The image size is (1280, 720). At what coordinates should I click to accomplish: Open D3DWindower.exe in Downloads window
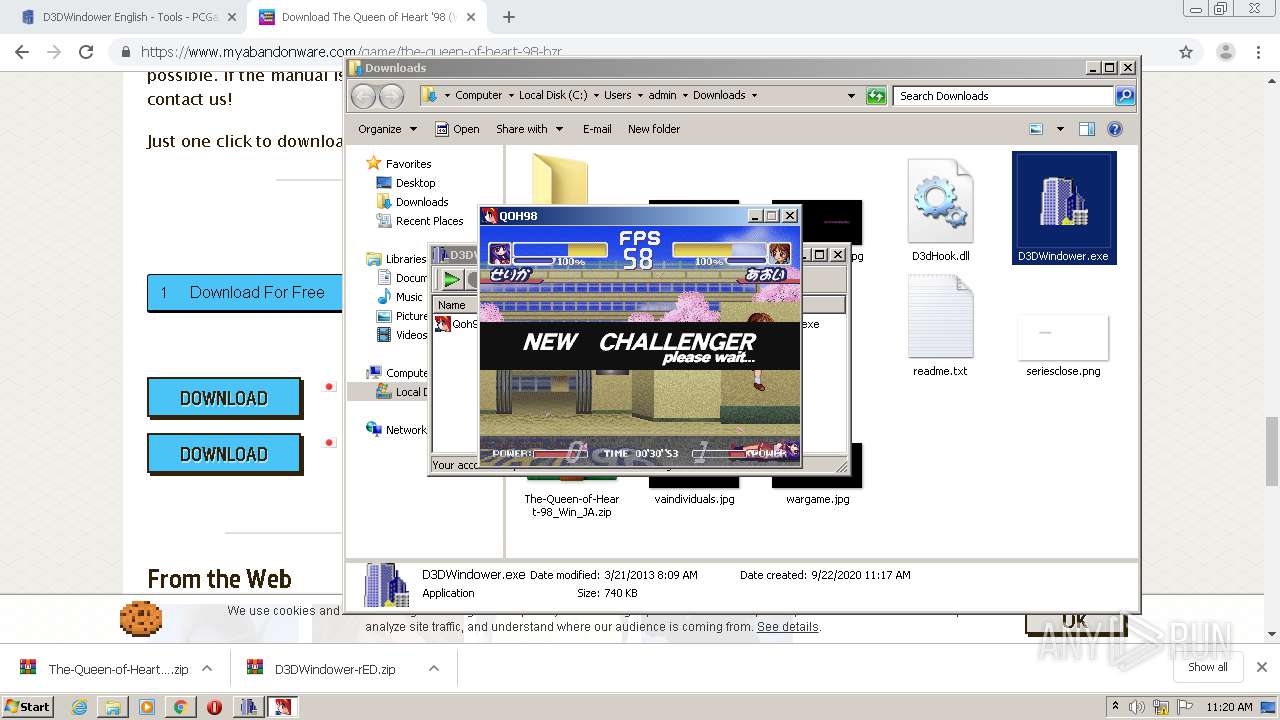point(1064,208)
